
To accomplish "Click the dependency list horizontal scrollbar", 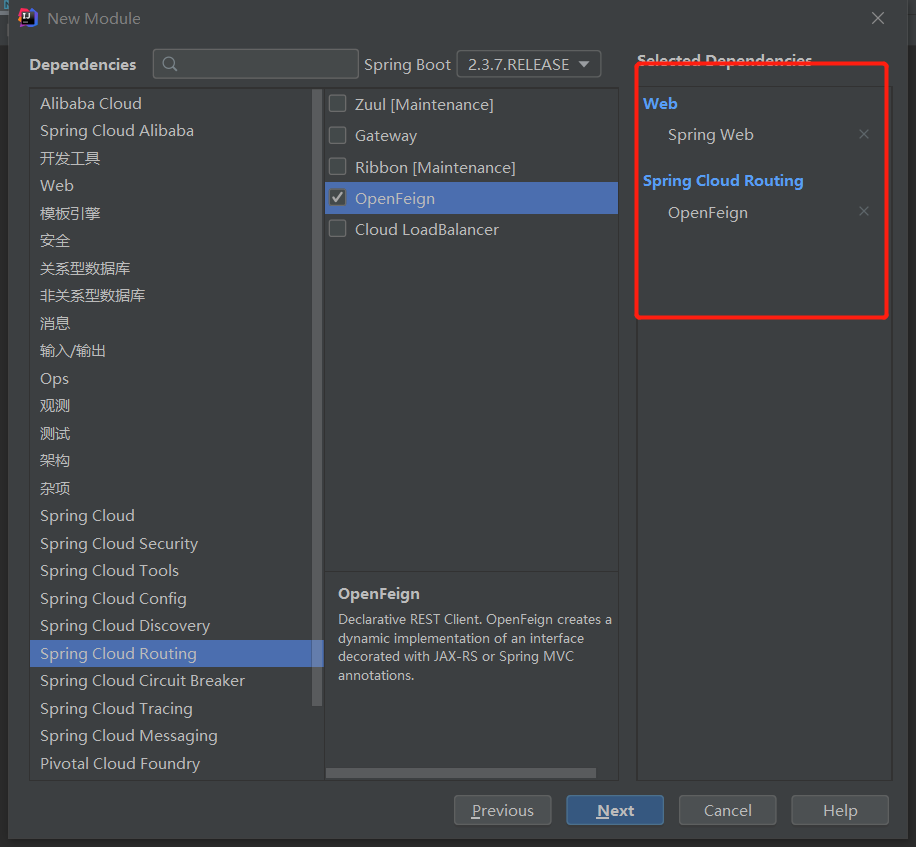I will [x=460, y=773].
